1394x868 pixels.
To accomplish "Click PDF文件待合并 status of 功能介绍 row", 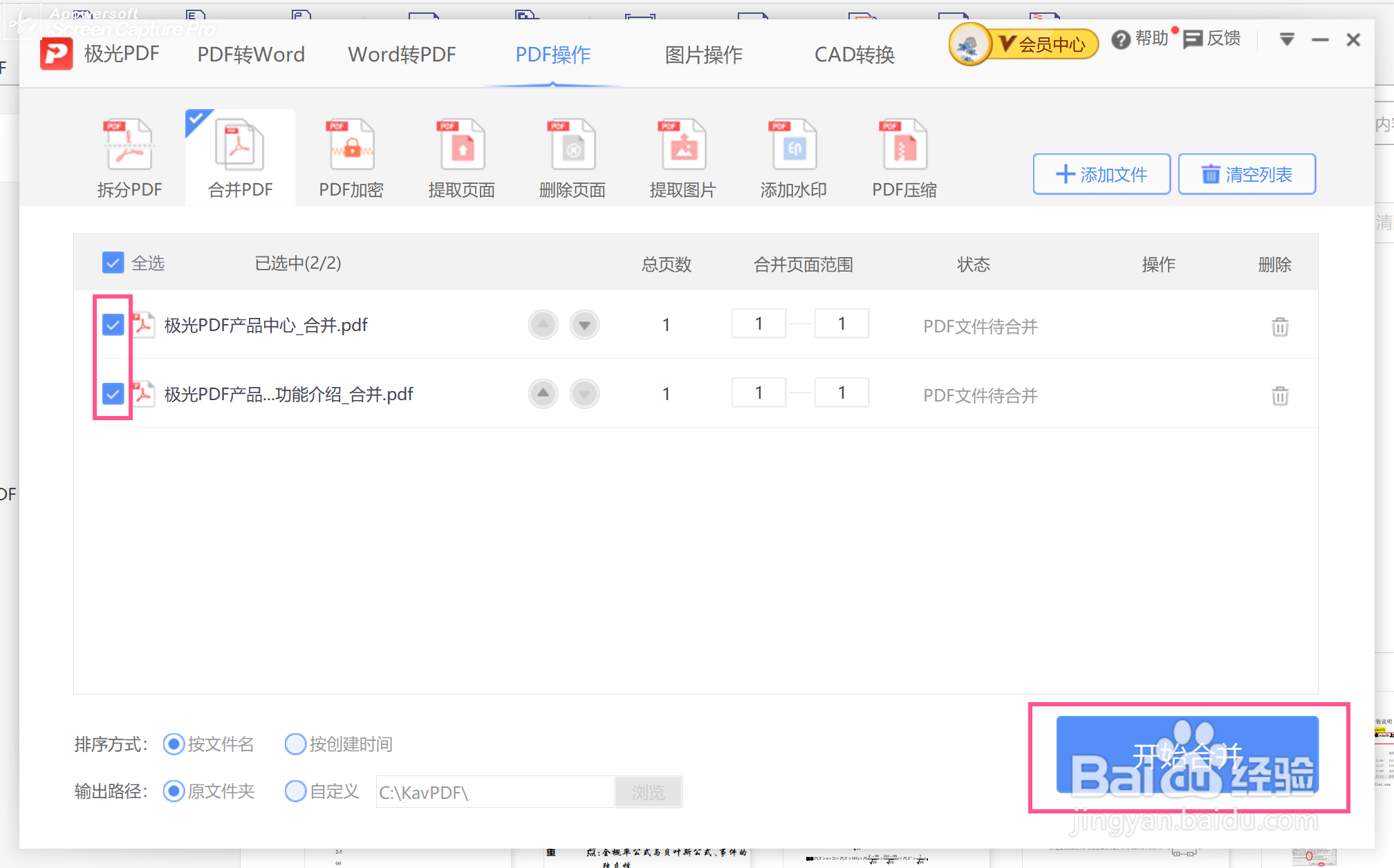I will pyautogui.click(x=981, y=395).
